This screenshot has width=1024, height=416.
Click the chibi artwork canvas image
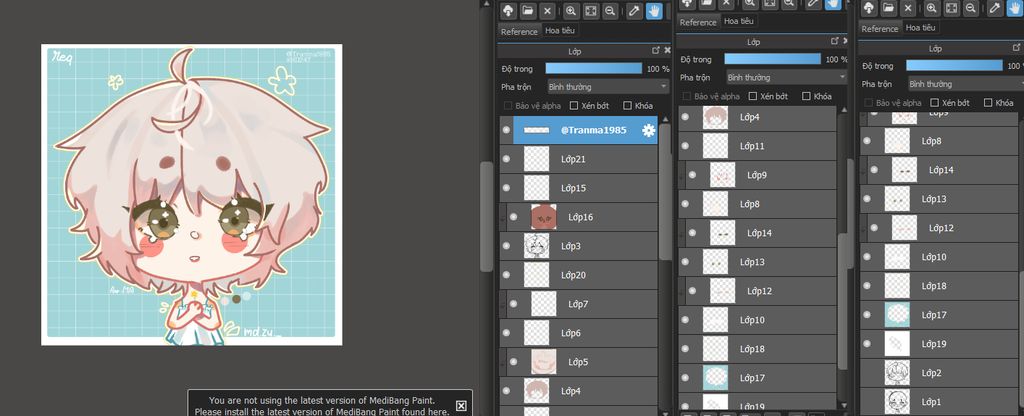coord(191,195)
